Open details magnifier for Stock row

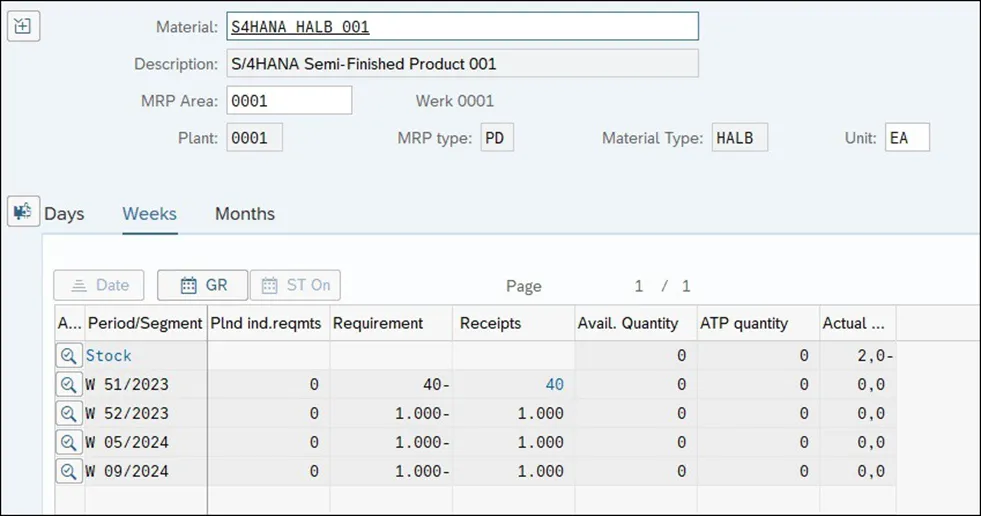tap(69, 356)
